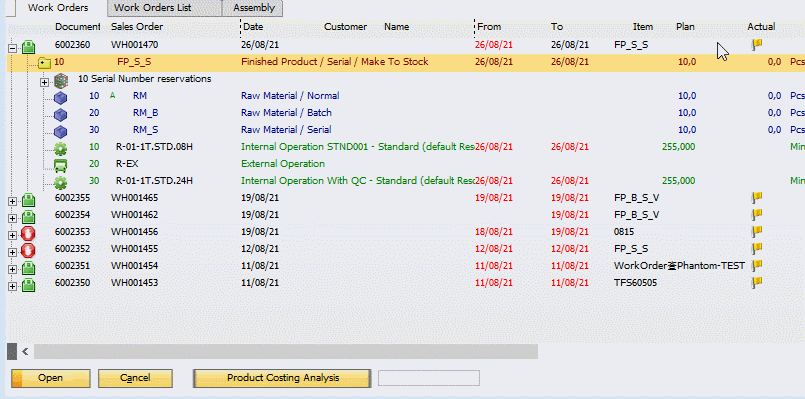Click the Open button
Image resolution: width=805 pixels, height=399 pixels.
point(50,378)
